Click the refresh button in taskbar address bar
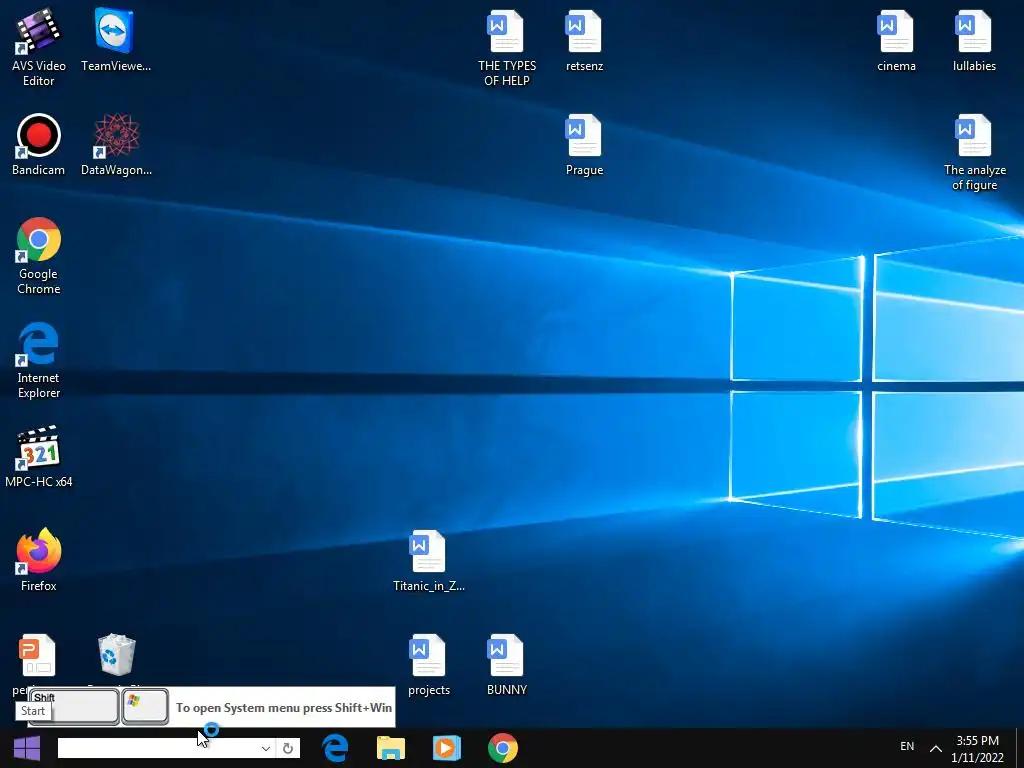The image size is (1024, 768). [x=288, y=748]
